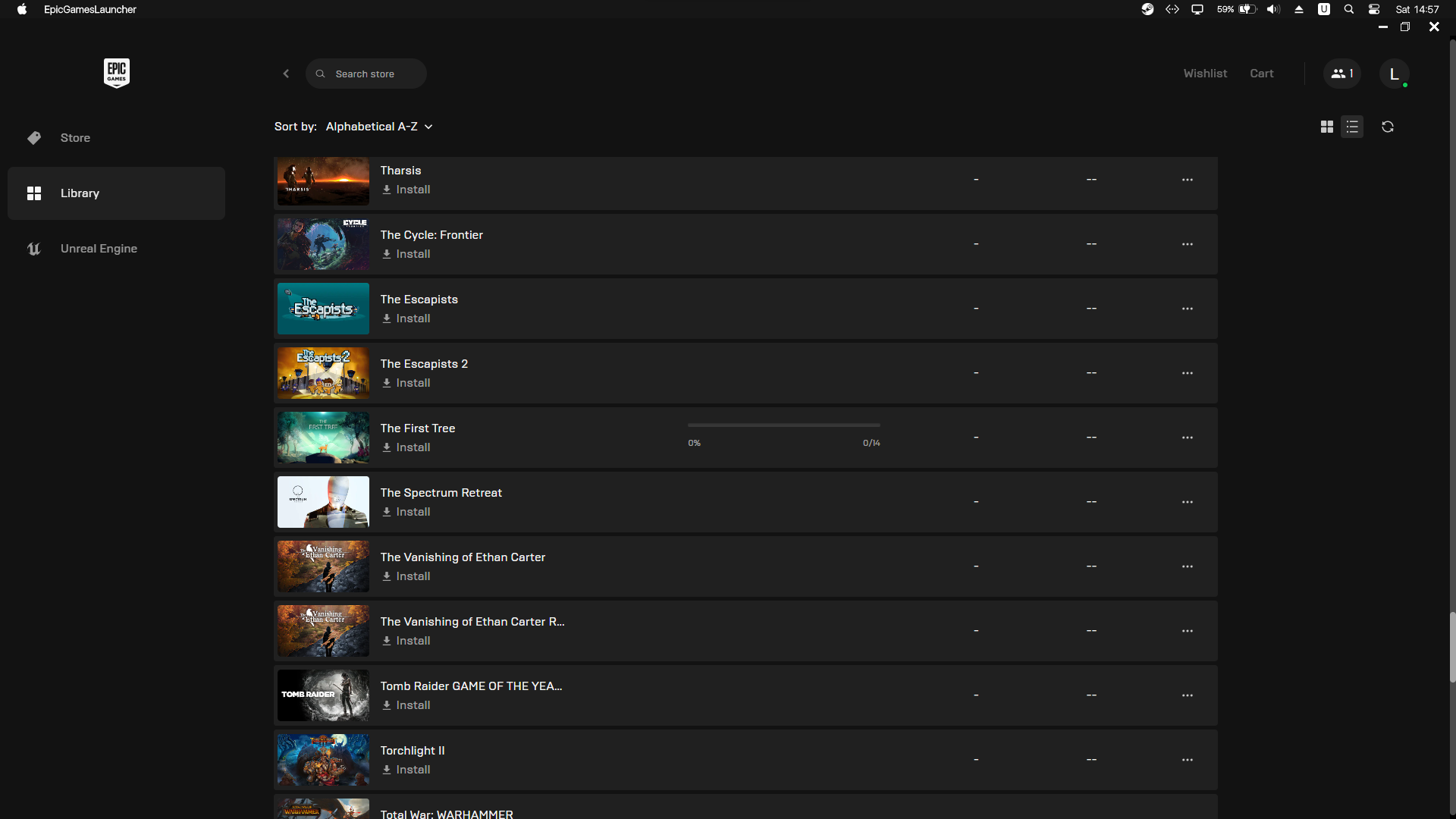This screenshot has width=1456, height=819.
Task: Open the Store tab tag icon
Action: pos(34,138)
